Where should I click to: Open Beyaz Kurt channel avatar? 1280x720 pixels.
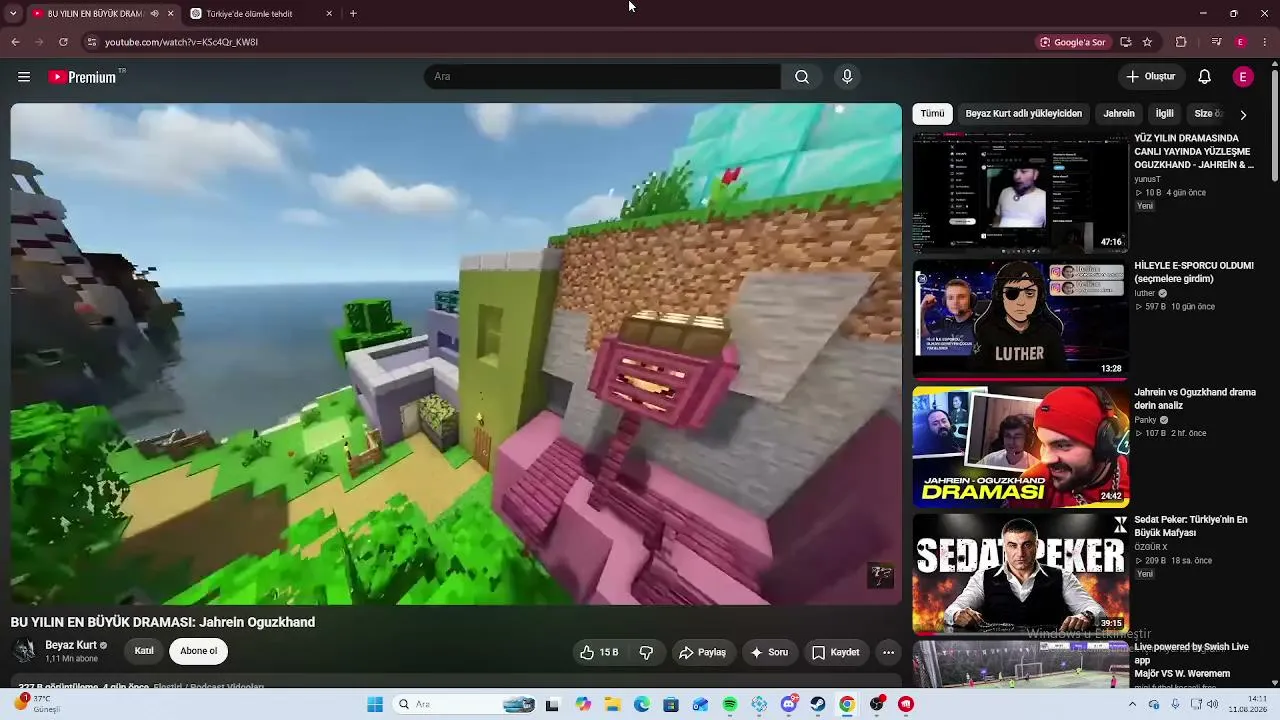(x=24, y=651)
